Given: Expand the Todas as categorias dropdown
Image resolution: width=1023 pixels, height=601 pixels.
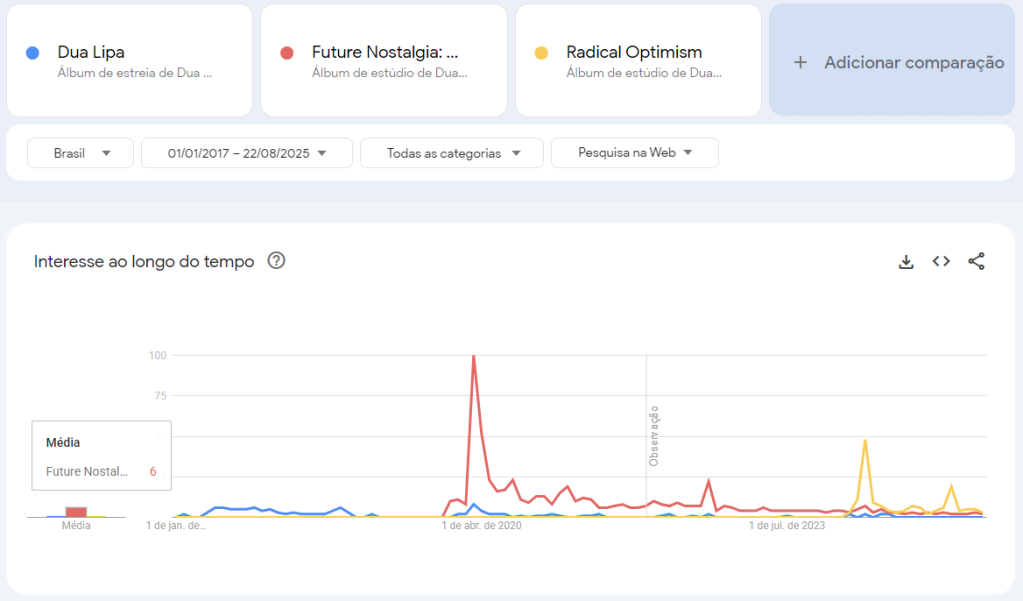Looking at the screenshot, I should [452, 153].
